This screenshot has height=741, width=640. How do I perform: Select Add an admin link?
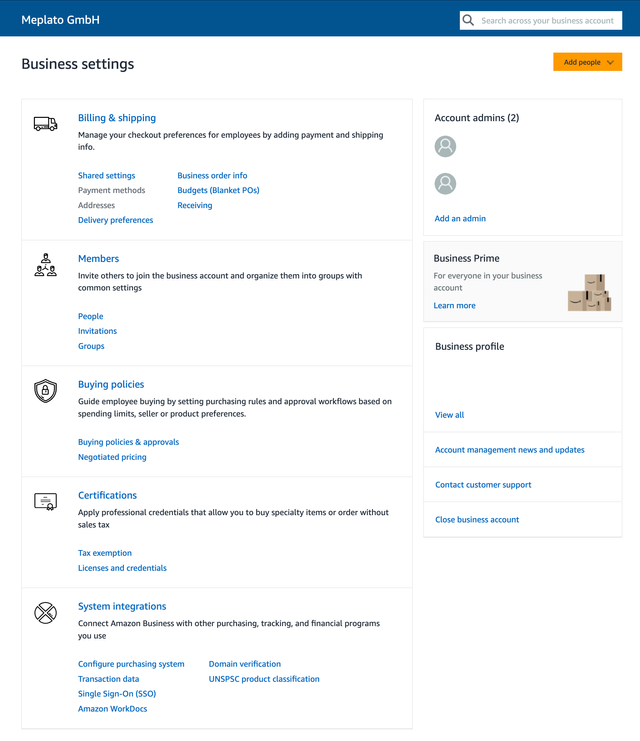pyautogui.click(x=460, y=218)
